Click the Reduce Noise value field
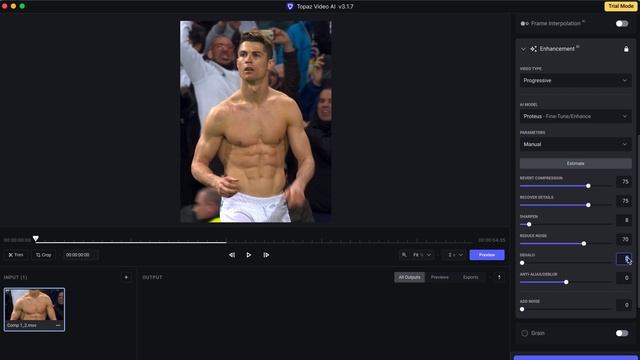The height and width of the screenshot is (360, 640). click(x=624, y=240)
